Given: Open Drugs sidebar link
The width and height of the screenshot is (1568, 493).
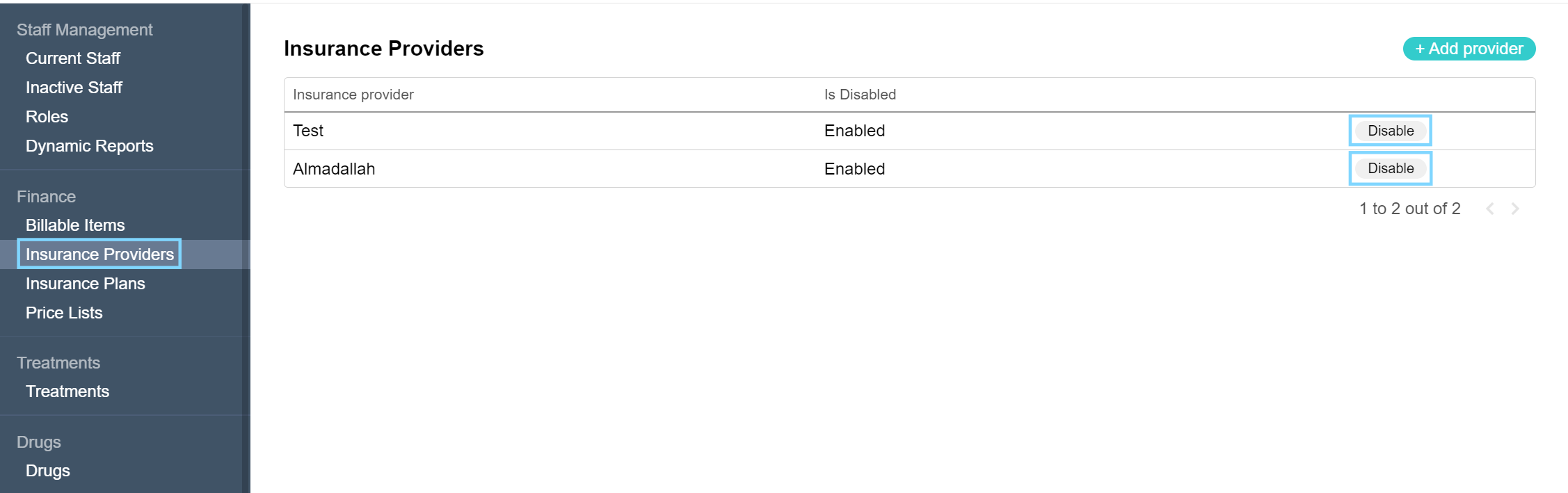Looking at the screenshot, I should click(47, 471).
